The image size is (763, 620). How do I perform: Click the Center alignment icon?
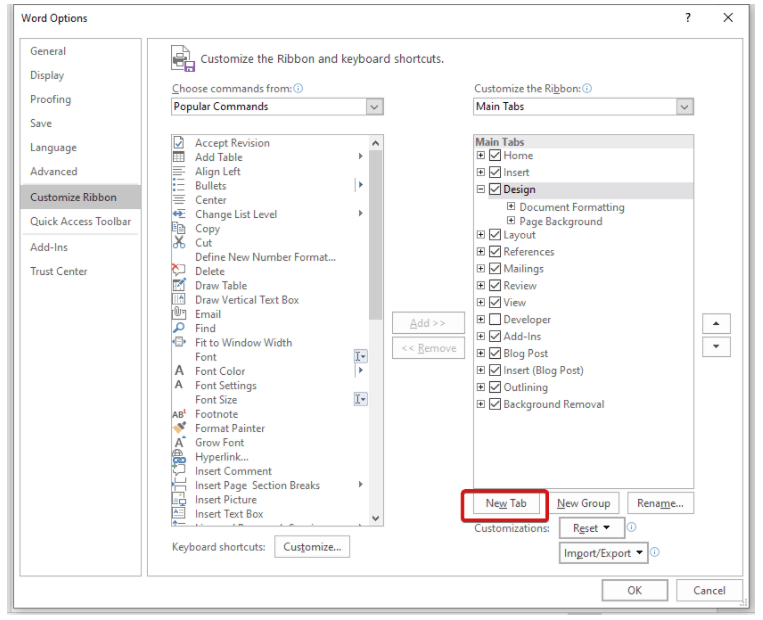click(179, 200)
